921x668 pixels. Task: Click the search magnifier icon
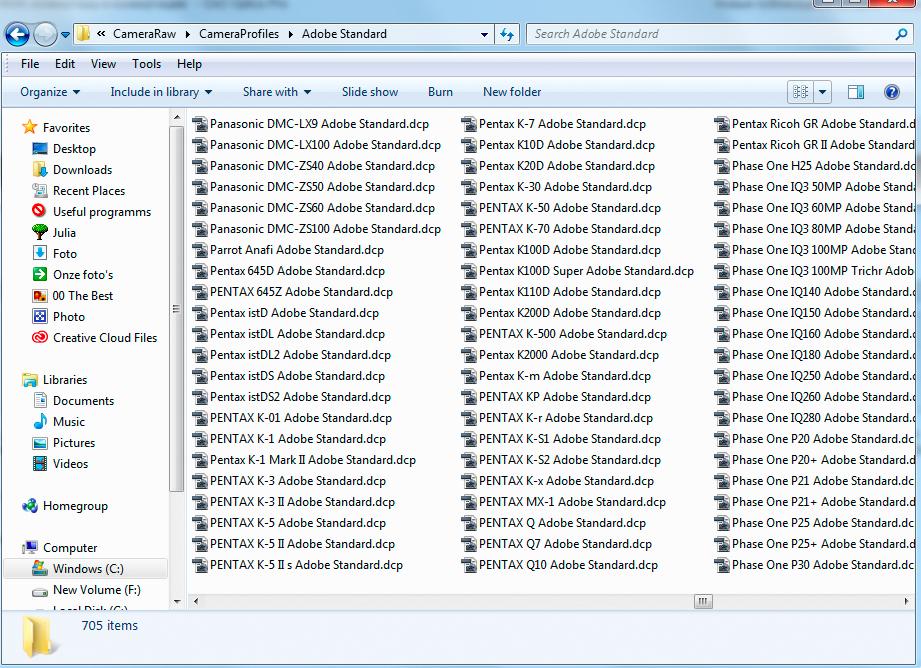(900, 34)
